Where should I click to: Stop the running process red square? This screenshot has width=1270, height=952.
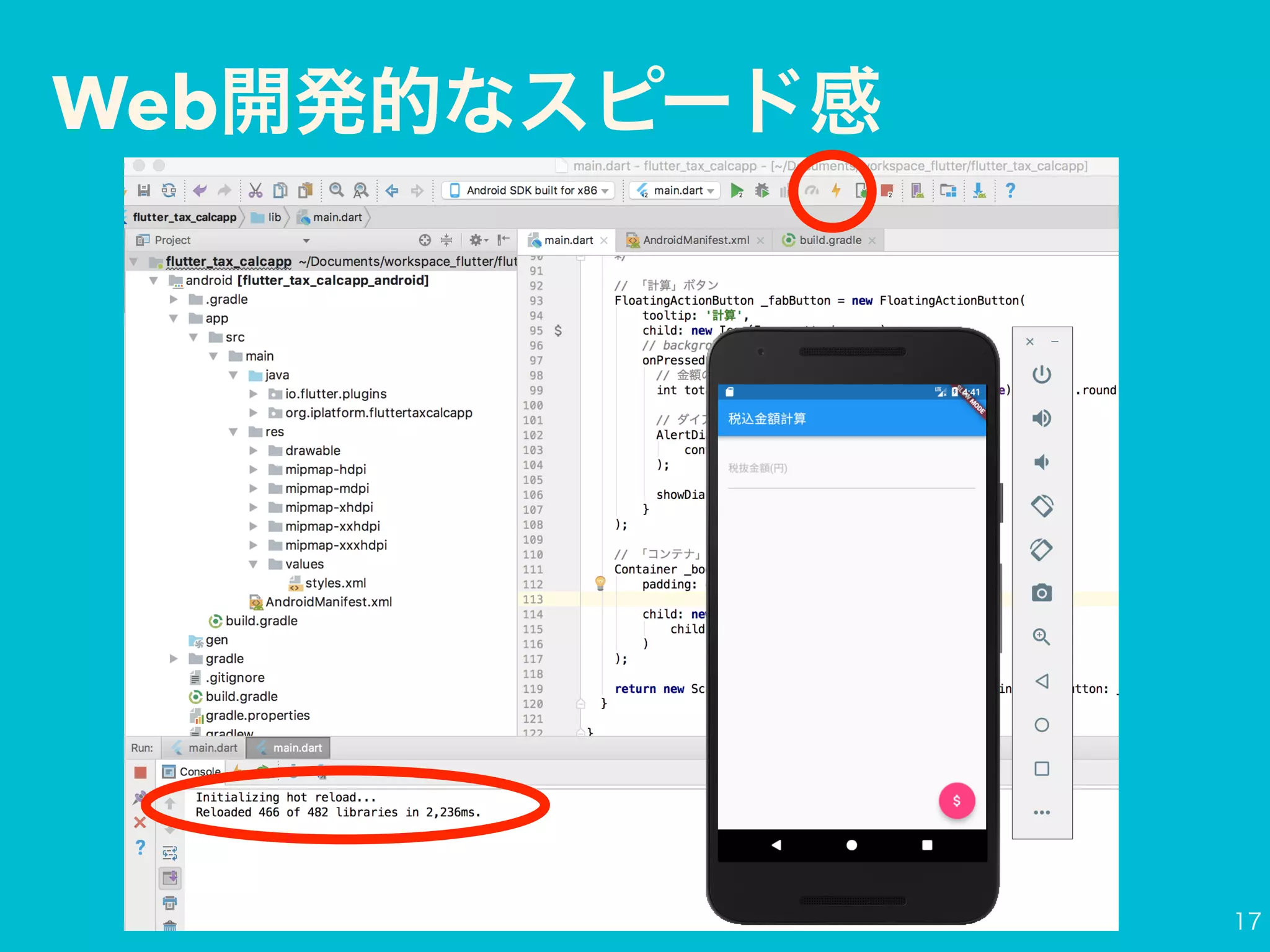click(140, 772)
